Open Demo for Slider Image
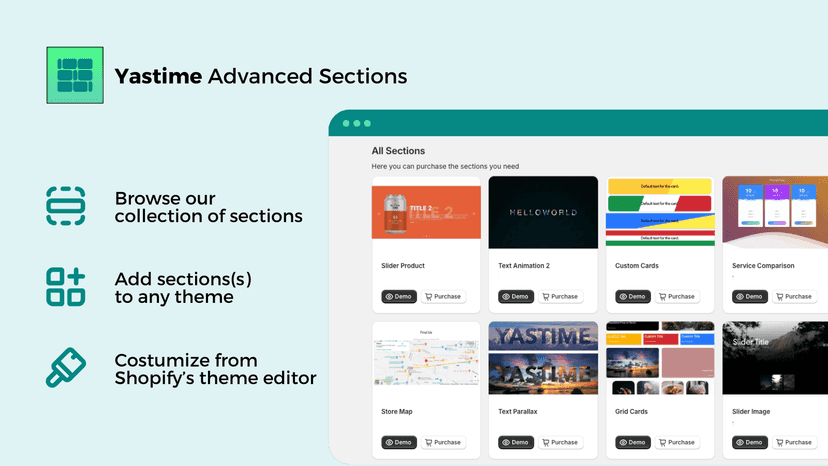 (750, 442)
